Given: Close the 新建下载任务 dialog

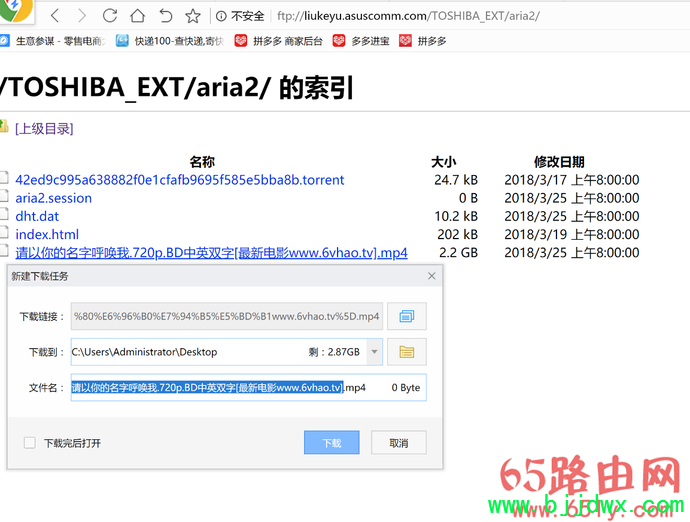Looking at the screenshot, I should pos(432,276).
